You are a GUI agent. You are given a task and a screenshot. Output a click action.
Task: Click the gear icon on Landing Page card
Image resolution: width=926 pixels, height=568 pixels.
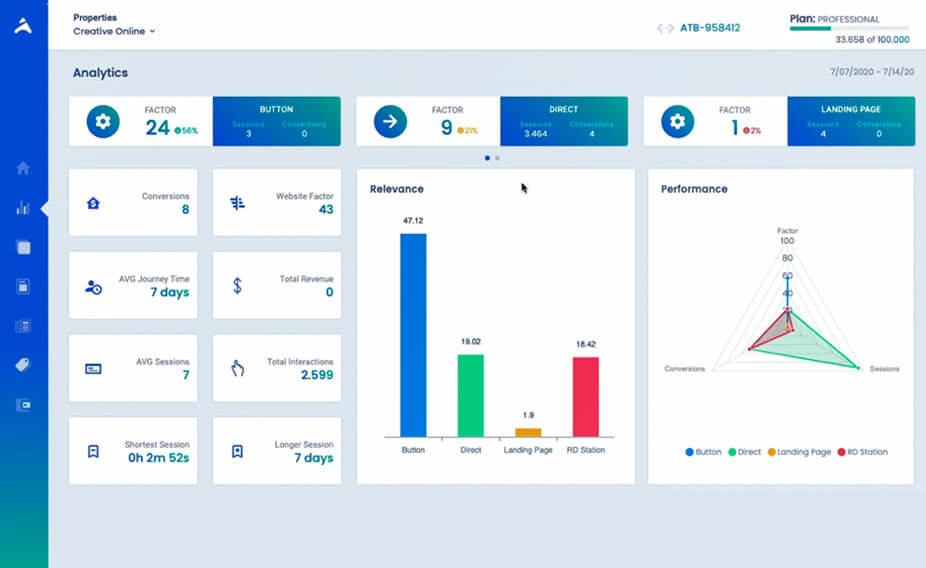(678, 121)
